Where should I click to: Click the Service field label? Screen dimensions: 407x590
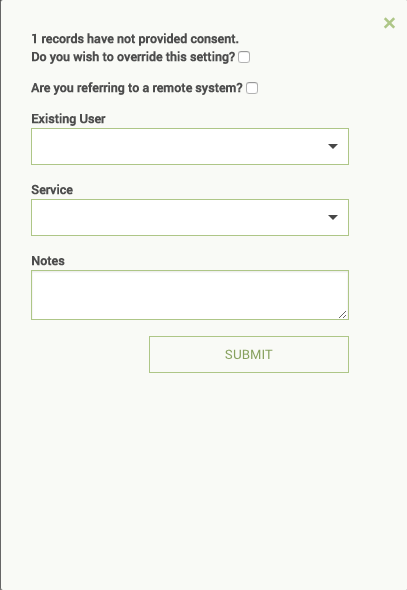[52, 190]
